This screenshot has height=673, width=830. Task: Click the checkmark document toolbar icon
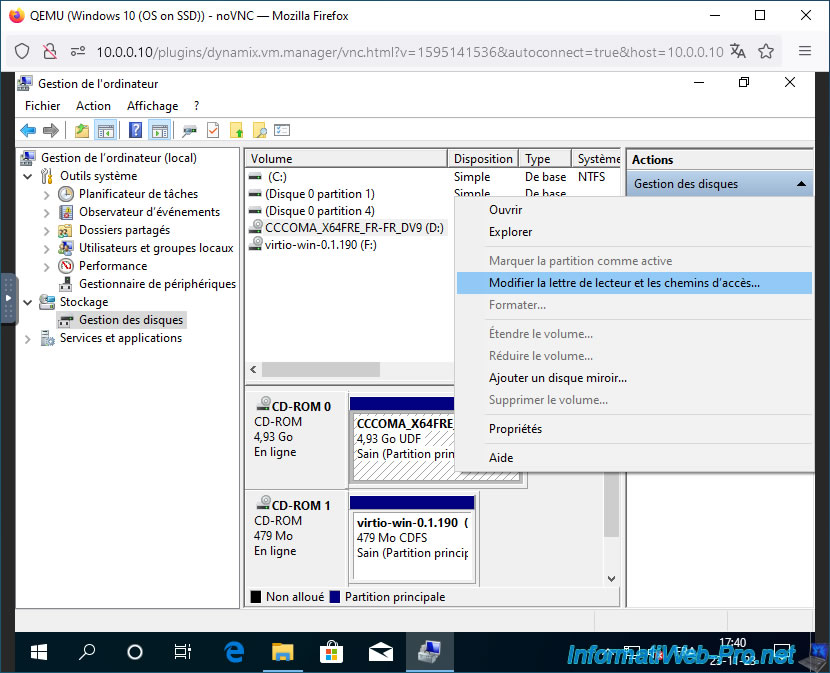(x=213, y=130)
